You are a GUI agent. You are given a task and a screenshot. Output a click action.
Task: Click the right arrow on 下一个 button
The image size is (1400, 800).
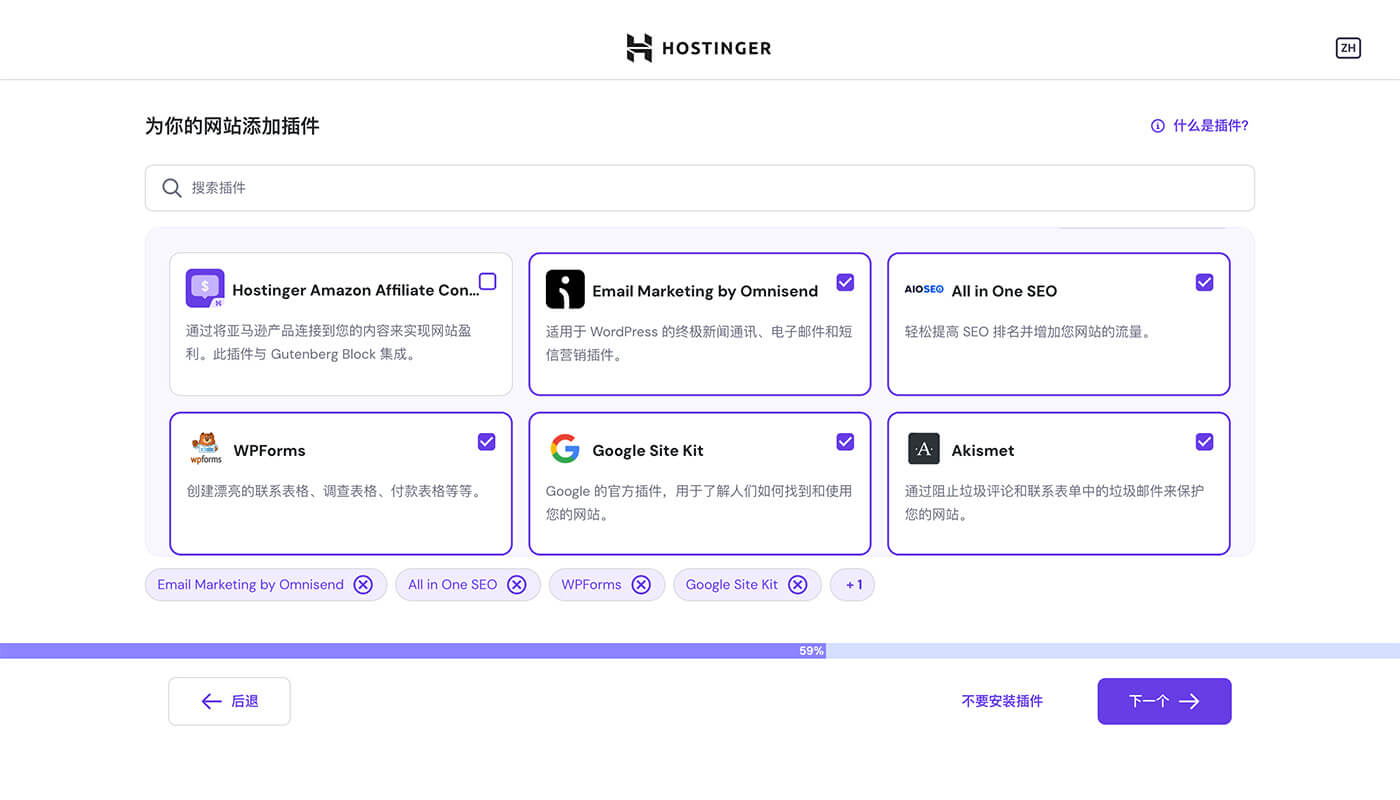(1189, 702)
